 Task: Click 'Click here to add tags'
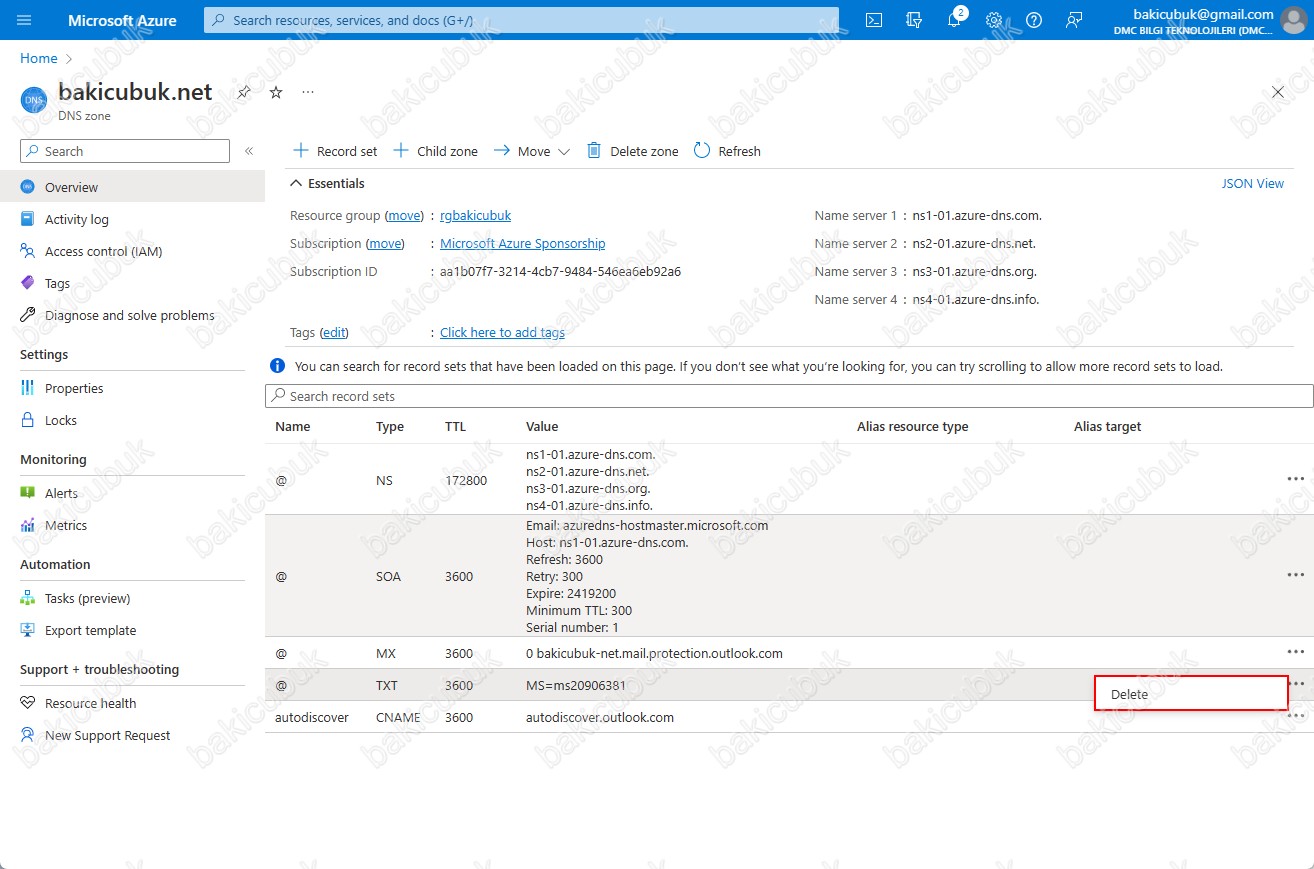click(502, 332)
